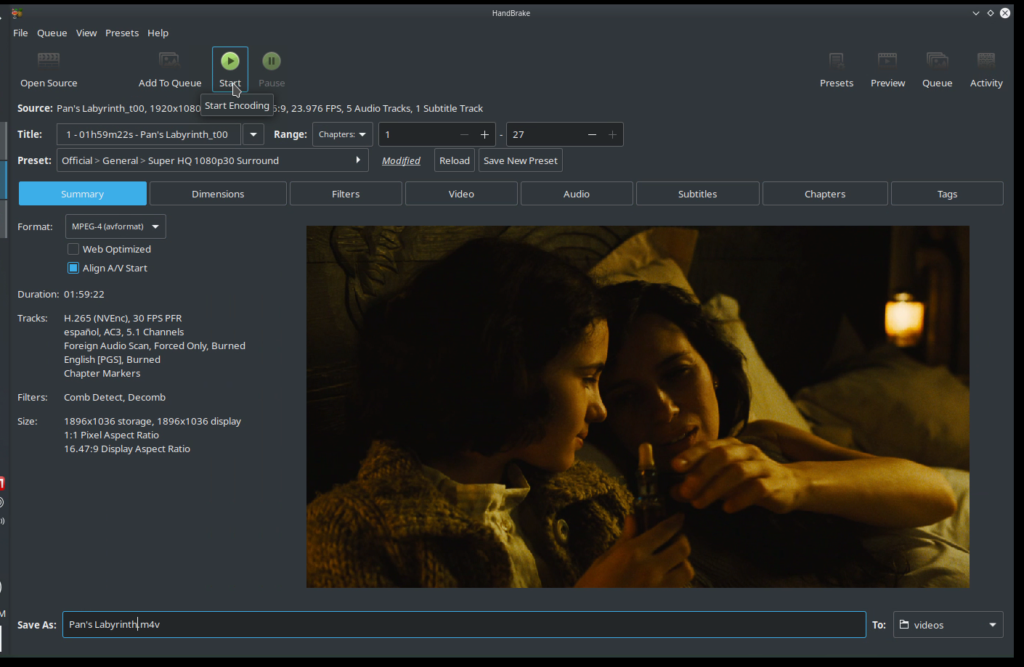Open the Presets panel icon
The image size is (1024, 667).
[837, 61]
